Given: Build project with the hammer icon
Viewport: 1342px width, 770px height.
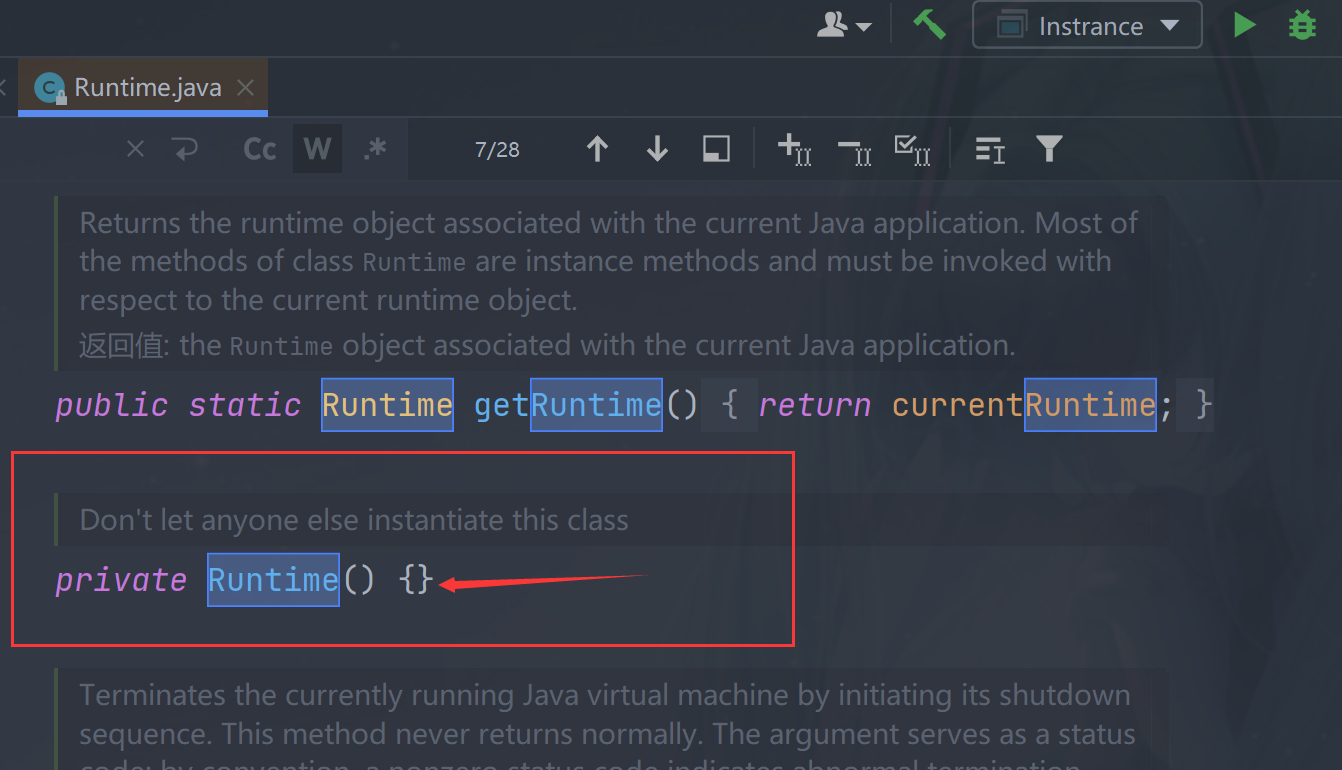Looking at the screenshot, I should click(929, 24).
